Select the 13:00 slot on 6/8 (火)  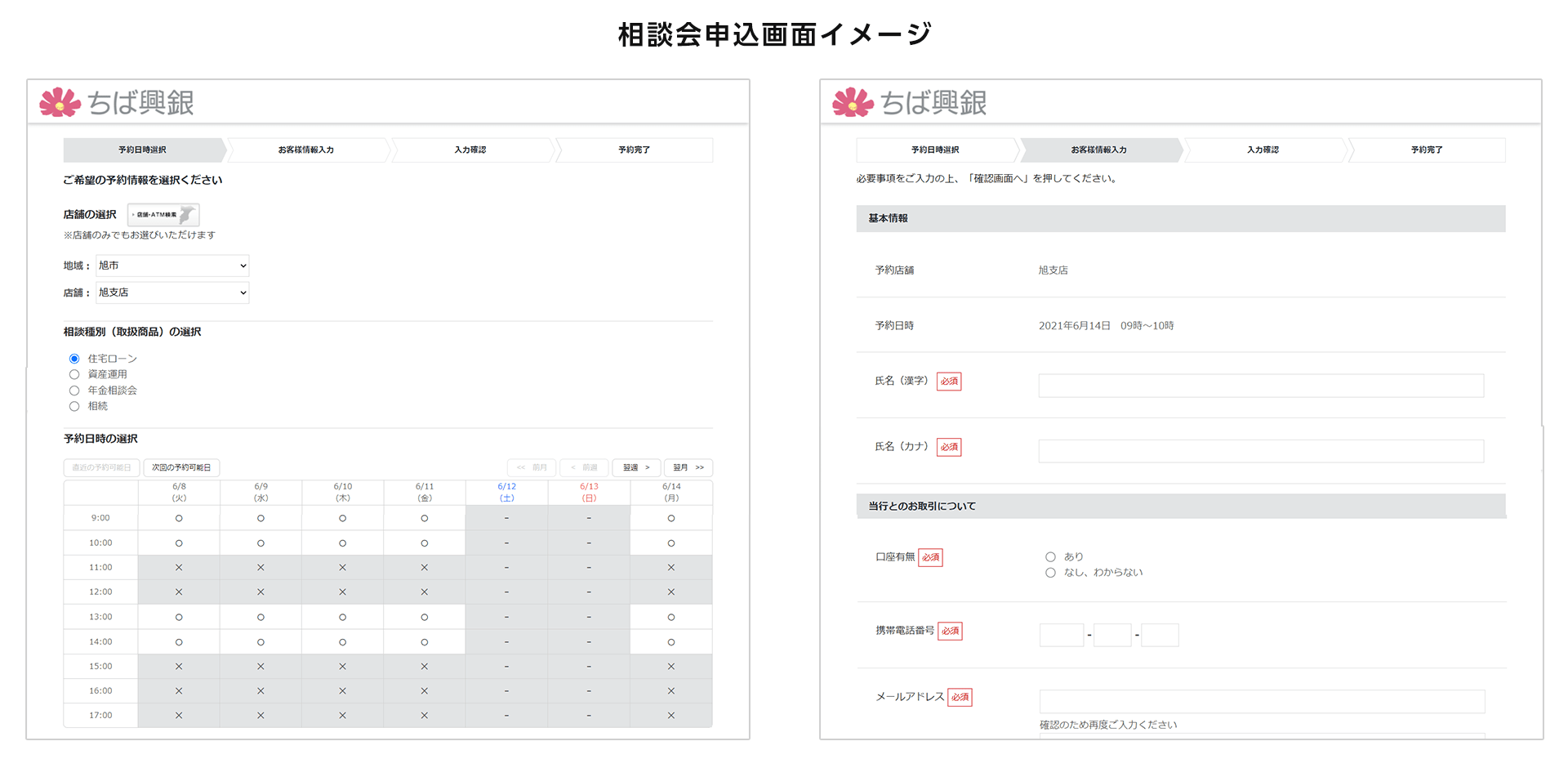(179, 617)
